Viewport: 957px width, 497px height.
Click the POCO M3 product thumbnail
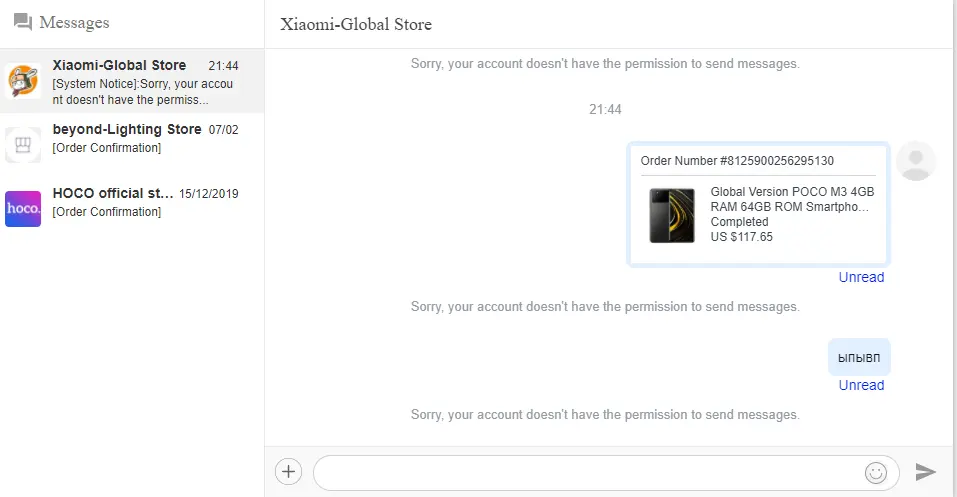pyautogui.click(x=672, y=216)
